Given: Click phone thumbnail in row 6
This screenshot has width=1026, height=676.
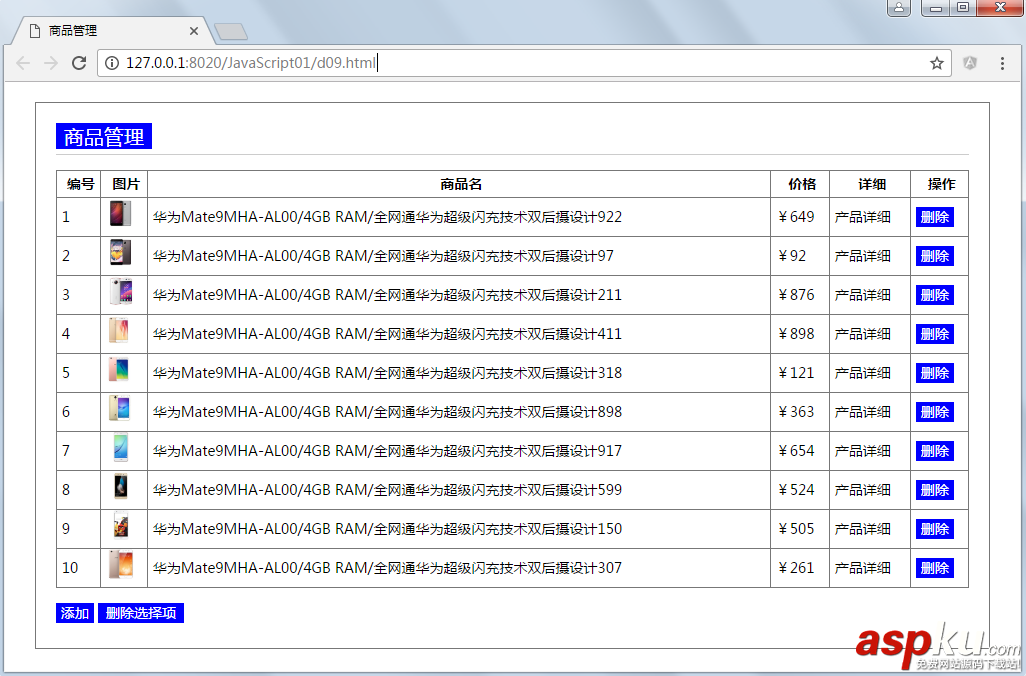Looking at the screenshot, I should tap(120, 408).
